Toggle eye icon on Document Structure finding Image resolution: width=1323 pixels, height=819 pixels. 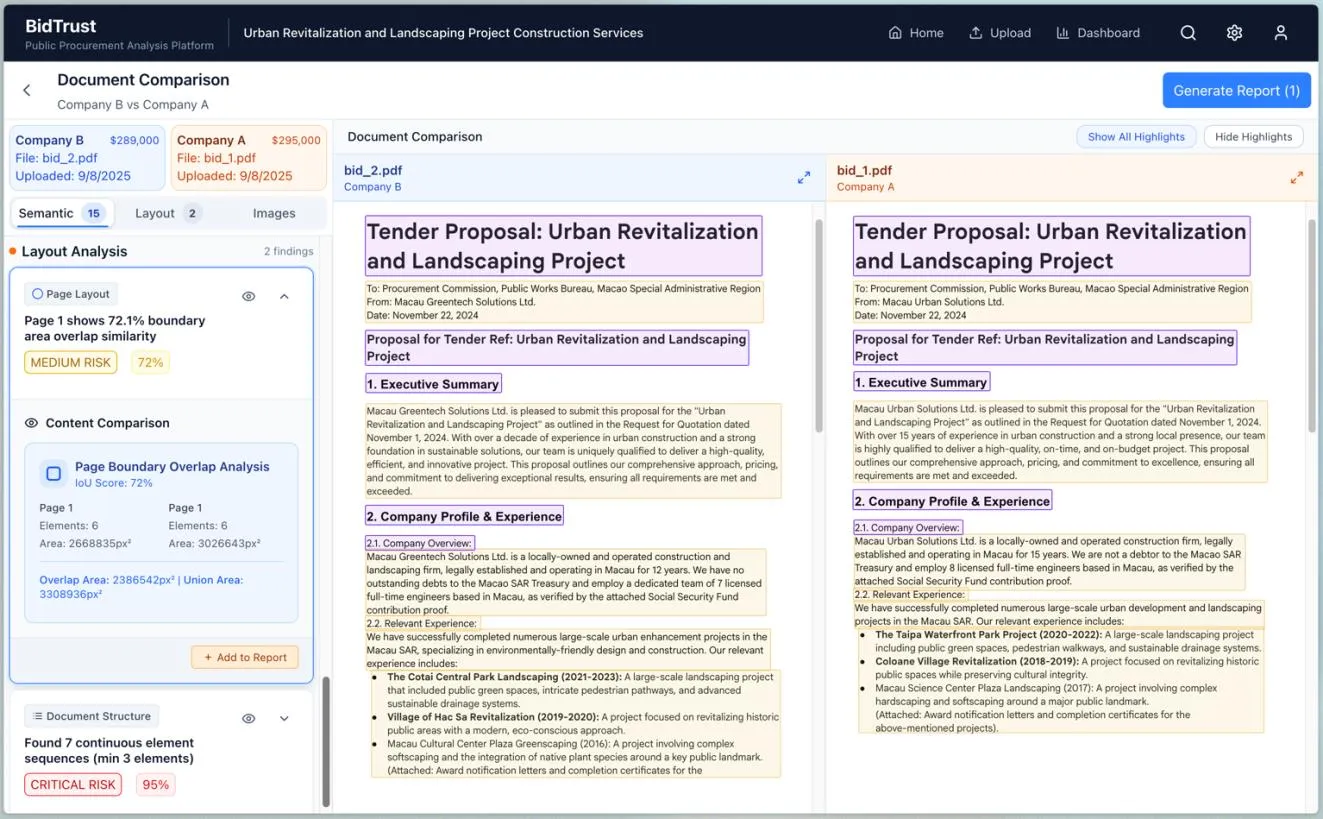coord(249,718)
